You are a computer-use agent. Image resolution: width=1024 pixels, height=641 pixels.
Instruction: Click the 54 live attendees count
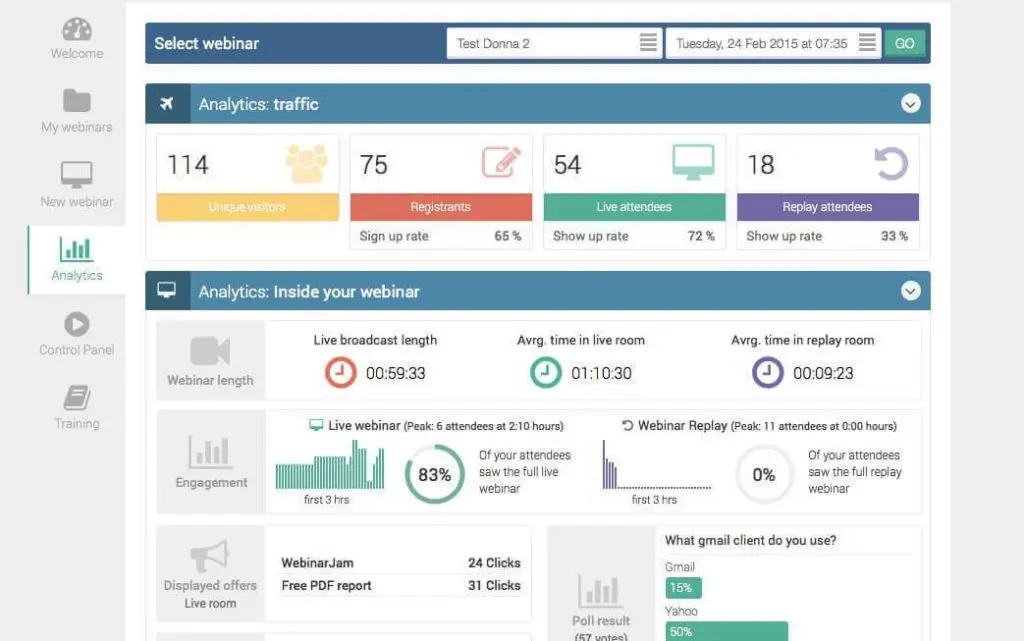[x=567, y=164]
